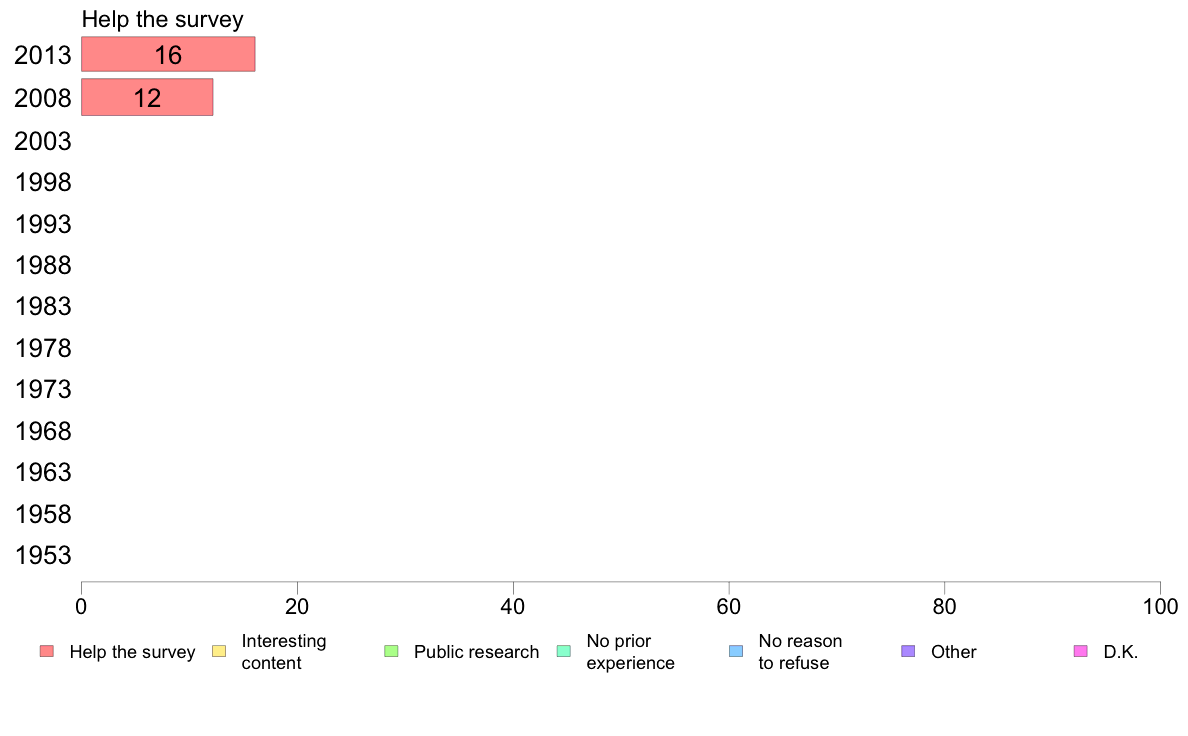Click the green Public research legend swatch
The image size is (1188, 736).
[391, 651]
